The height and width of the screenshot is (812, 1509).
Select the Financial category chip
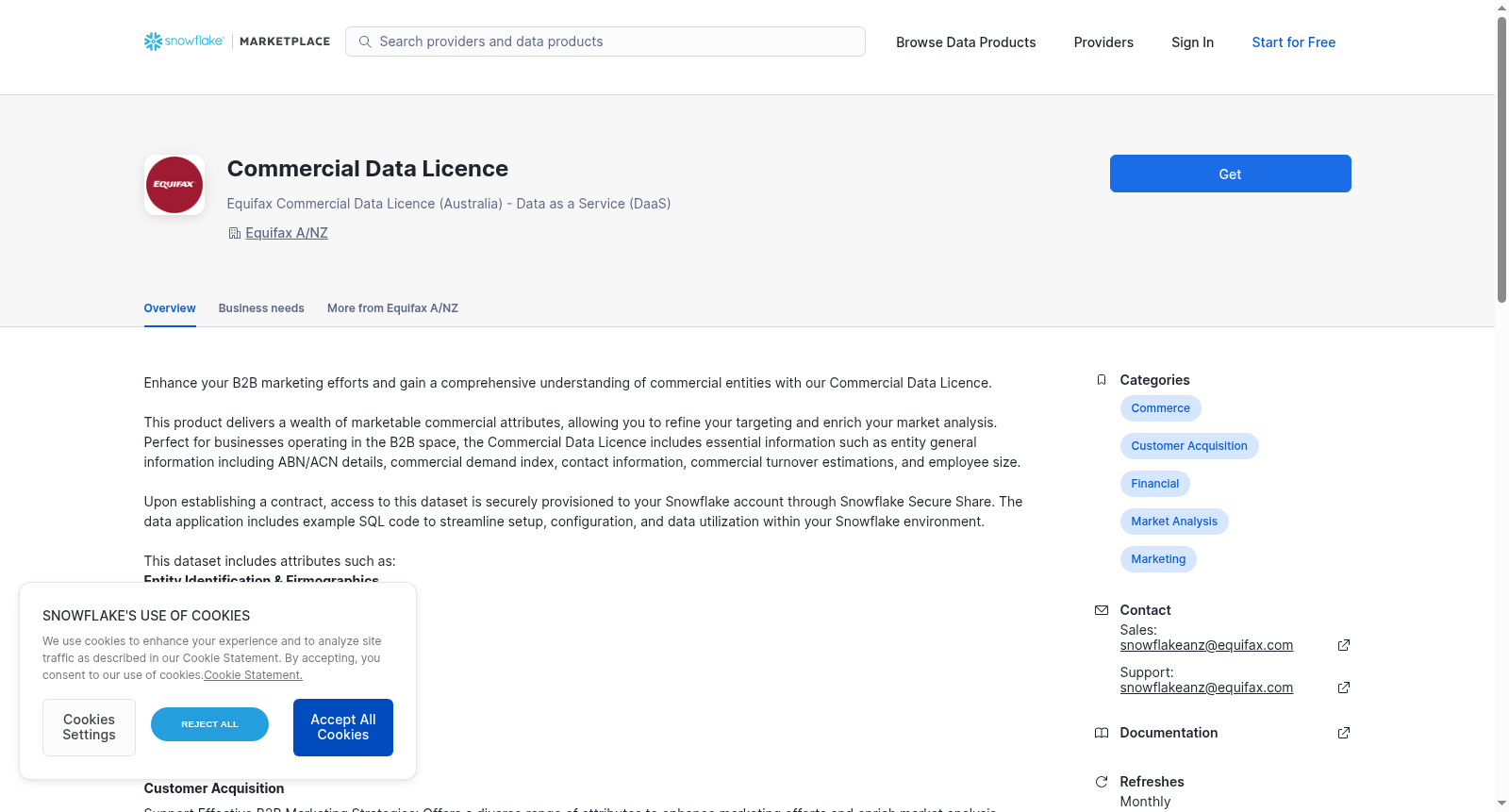coord(1155,484)
